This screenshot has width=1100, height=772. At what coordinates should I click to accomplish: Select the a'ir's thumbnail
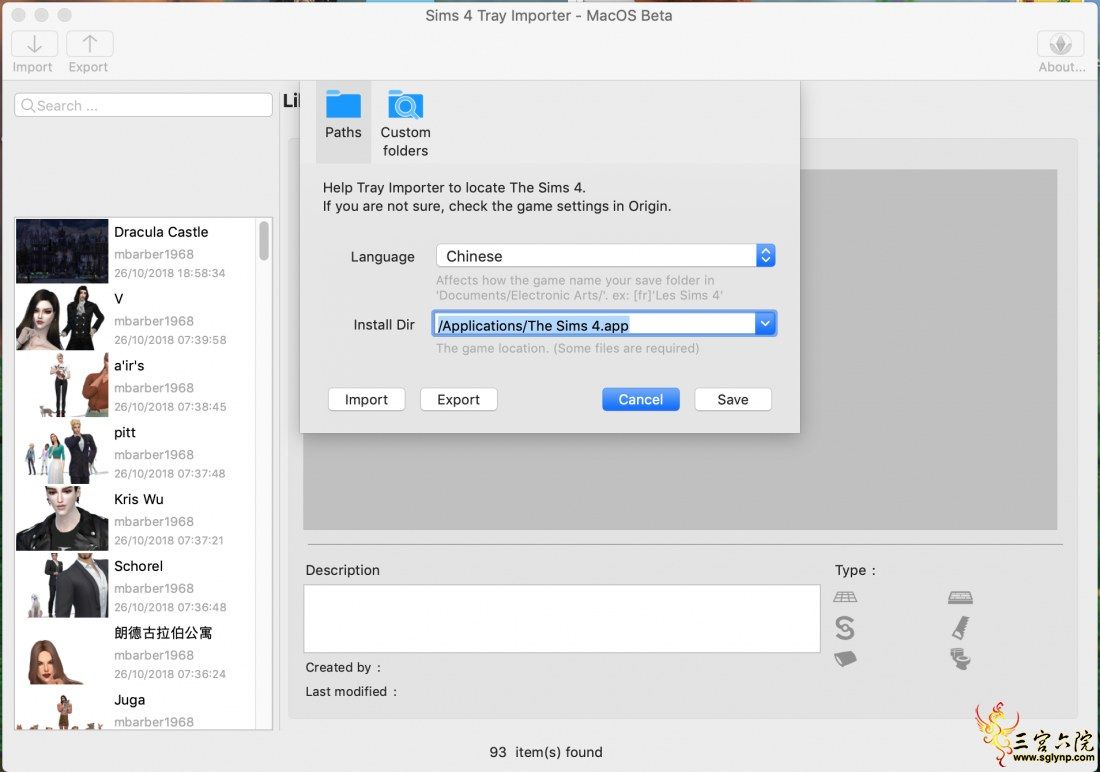[x=62, y=385]
